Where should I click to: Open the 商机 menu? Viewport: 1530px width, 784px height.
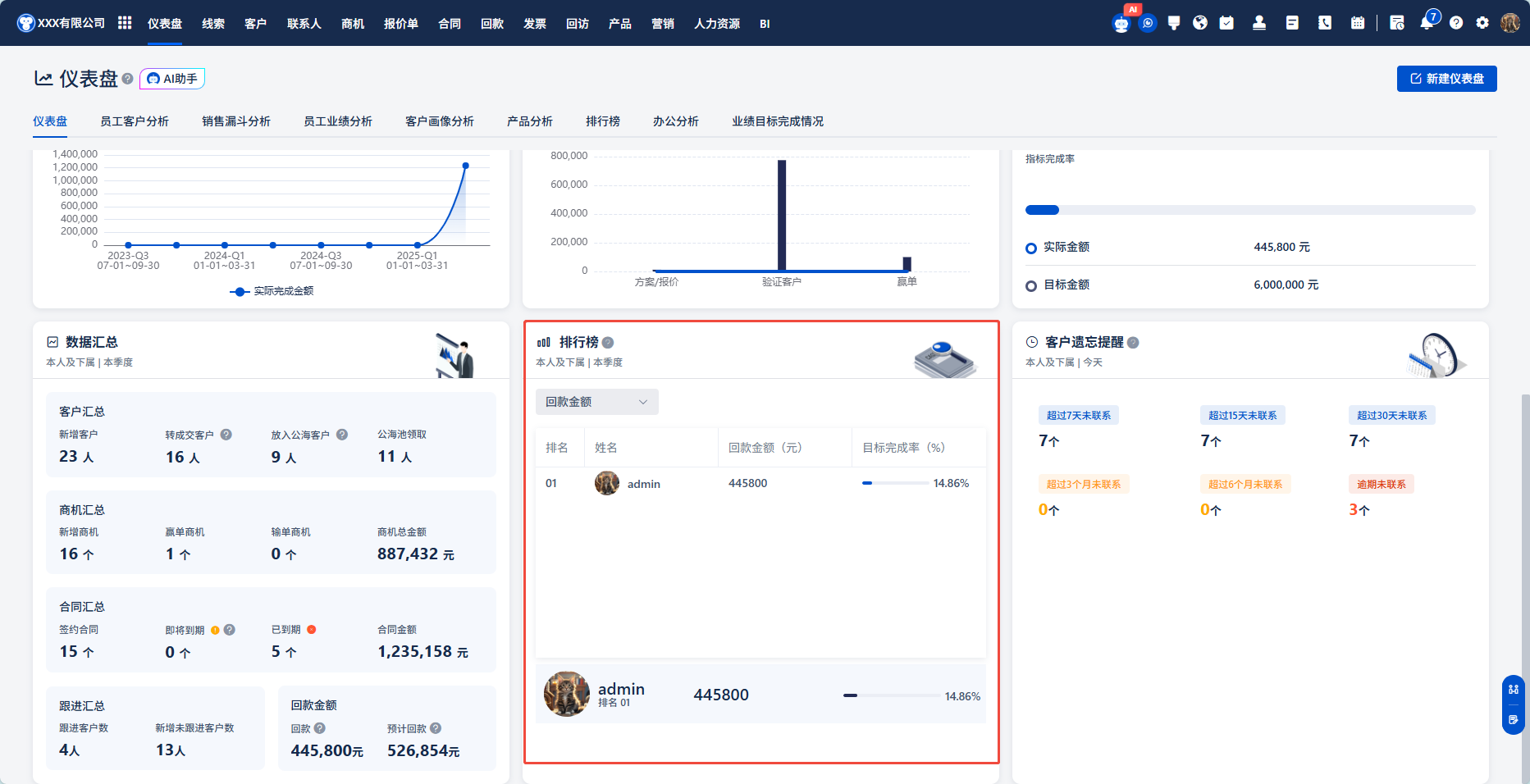point(353,24)
